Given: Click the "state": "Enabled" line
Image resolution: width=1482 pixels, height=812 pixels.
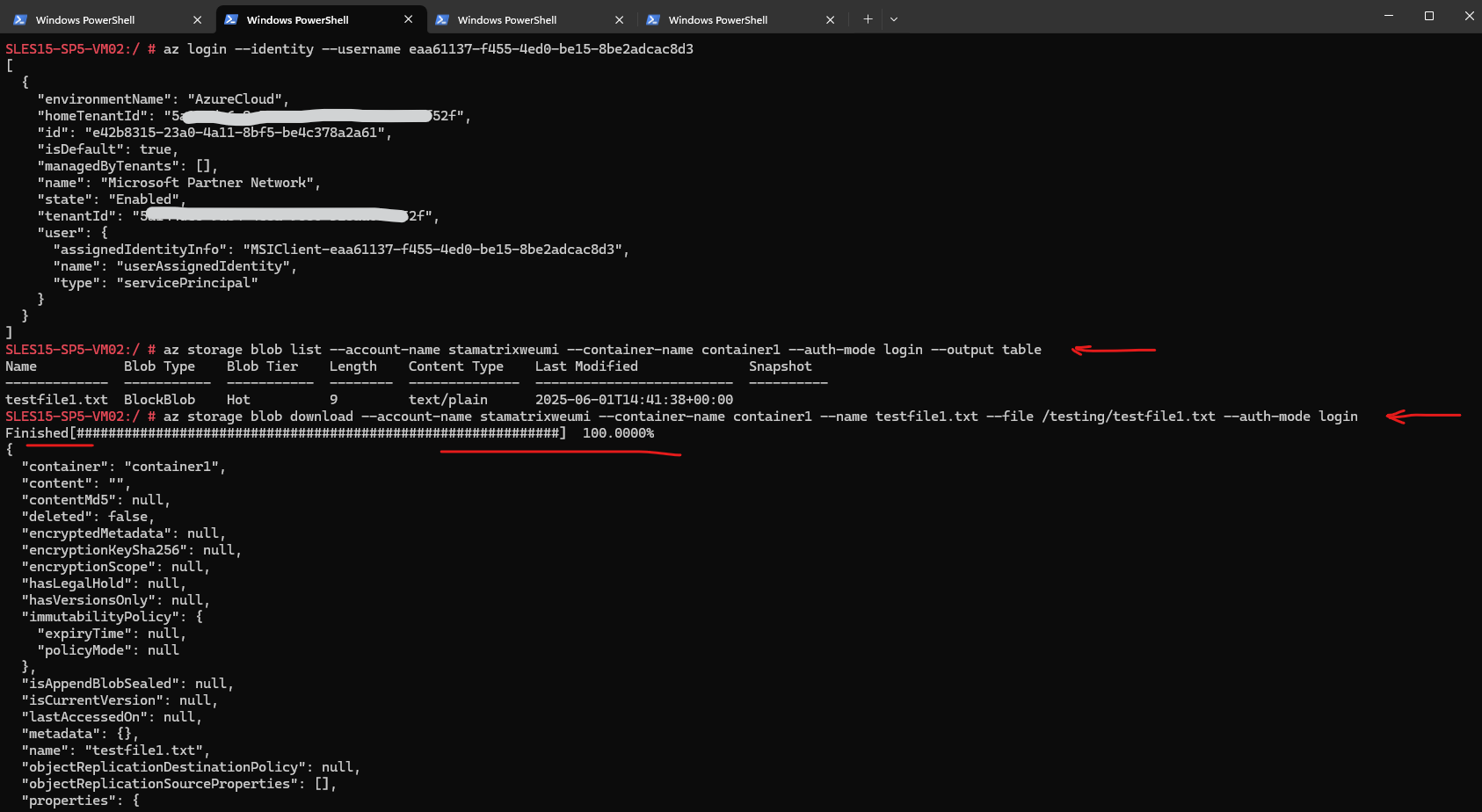Looking at the screenshot, I should pos(111,199).
